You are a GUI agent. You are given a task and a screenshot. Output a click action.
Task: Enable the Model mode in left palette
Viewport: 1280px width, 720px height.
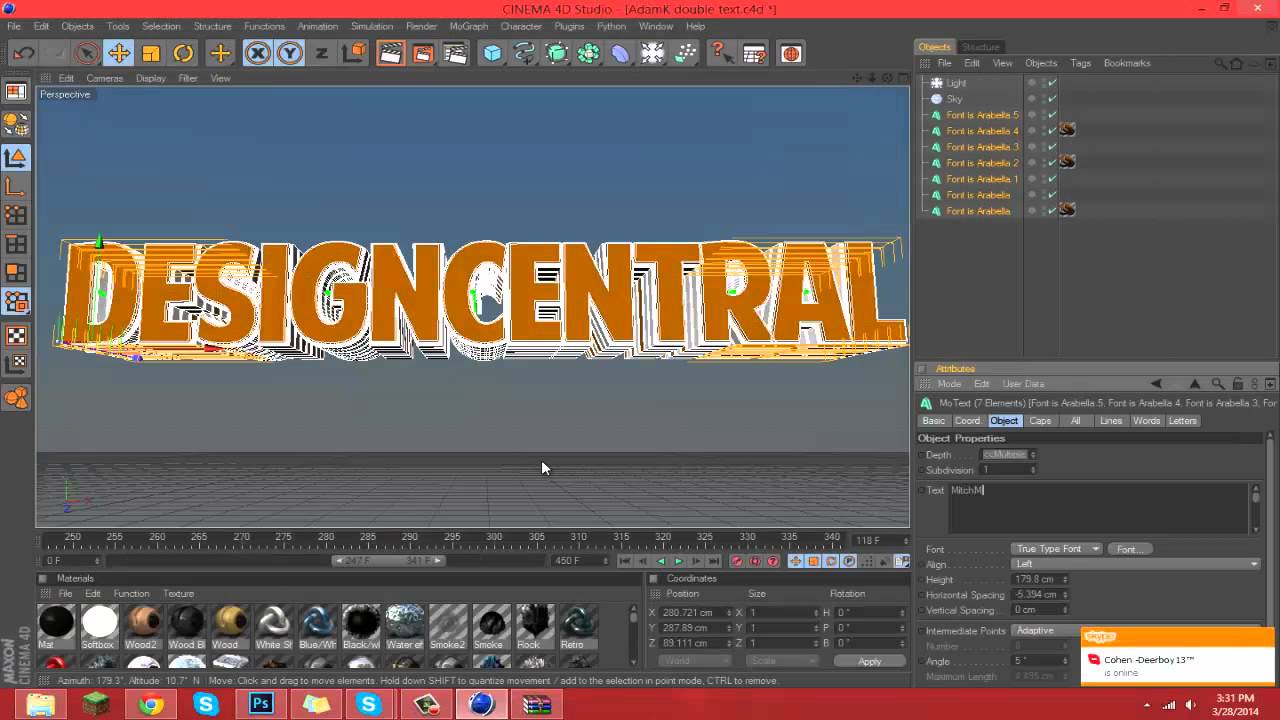coord(16,157)
